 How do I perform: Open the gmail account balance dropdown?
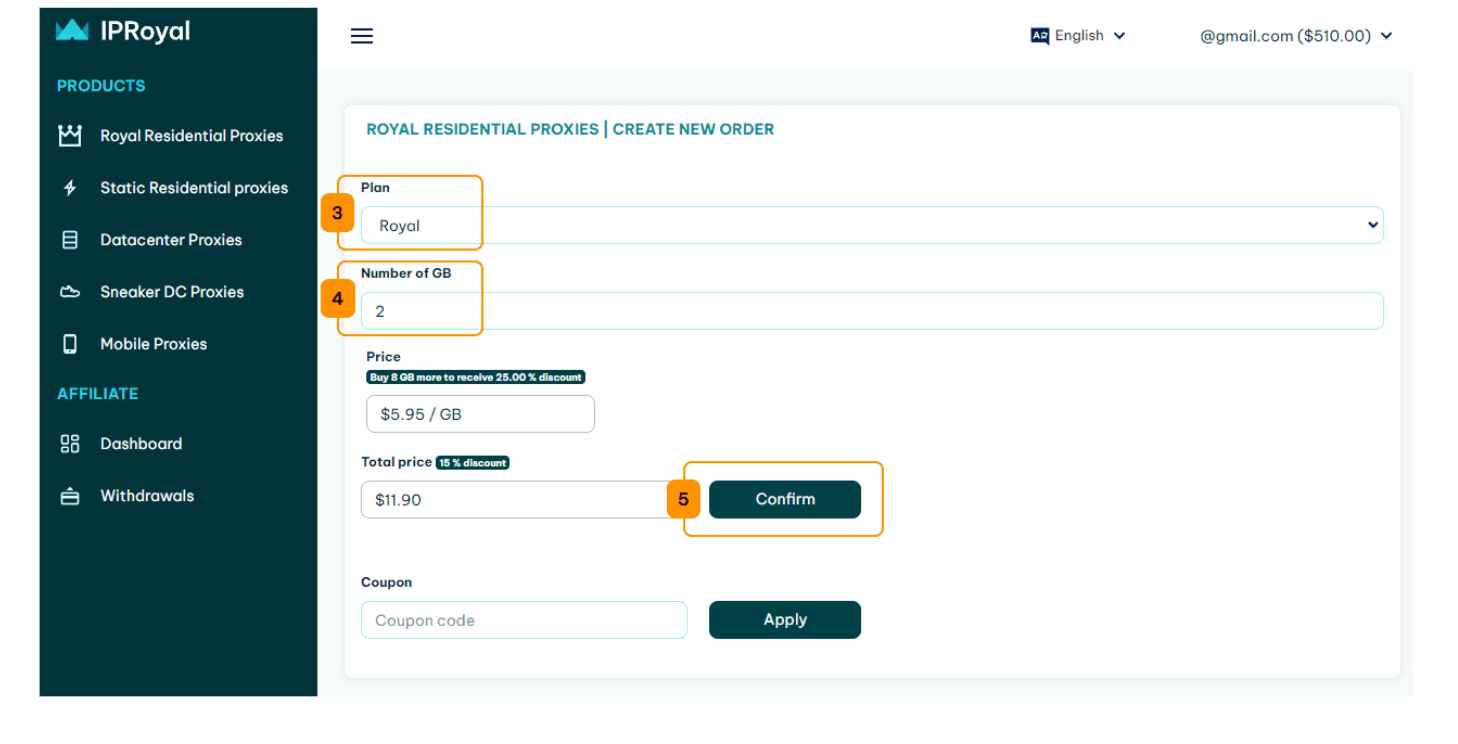(1296, 36)
